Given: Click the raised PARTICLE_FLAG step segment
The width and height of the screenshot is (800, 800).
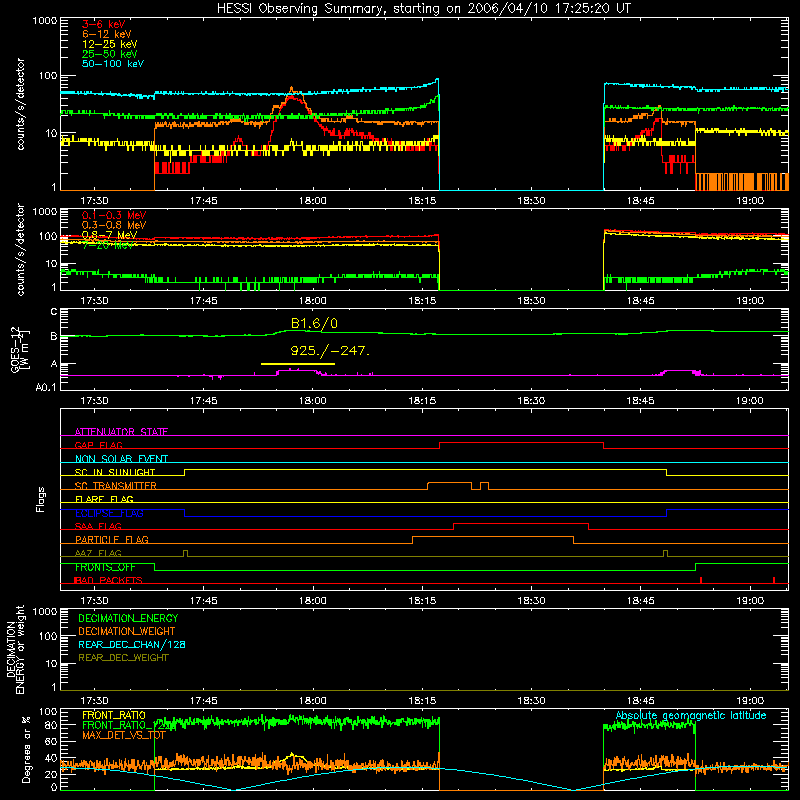Looking at the screenshot, I should pyautogui.click(x=493, y=537).
